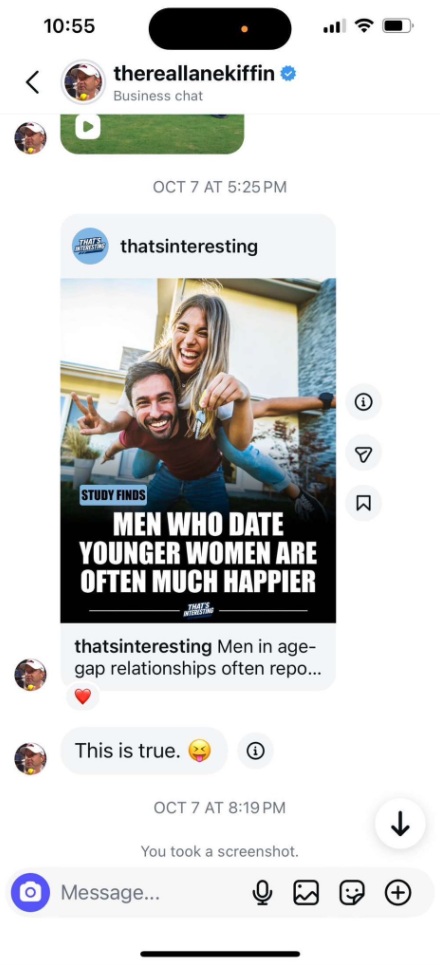Open the camera from message bar
Viewport: 440px width, 965px height.
30,892
